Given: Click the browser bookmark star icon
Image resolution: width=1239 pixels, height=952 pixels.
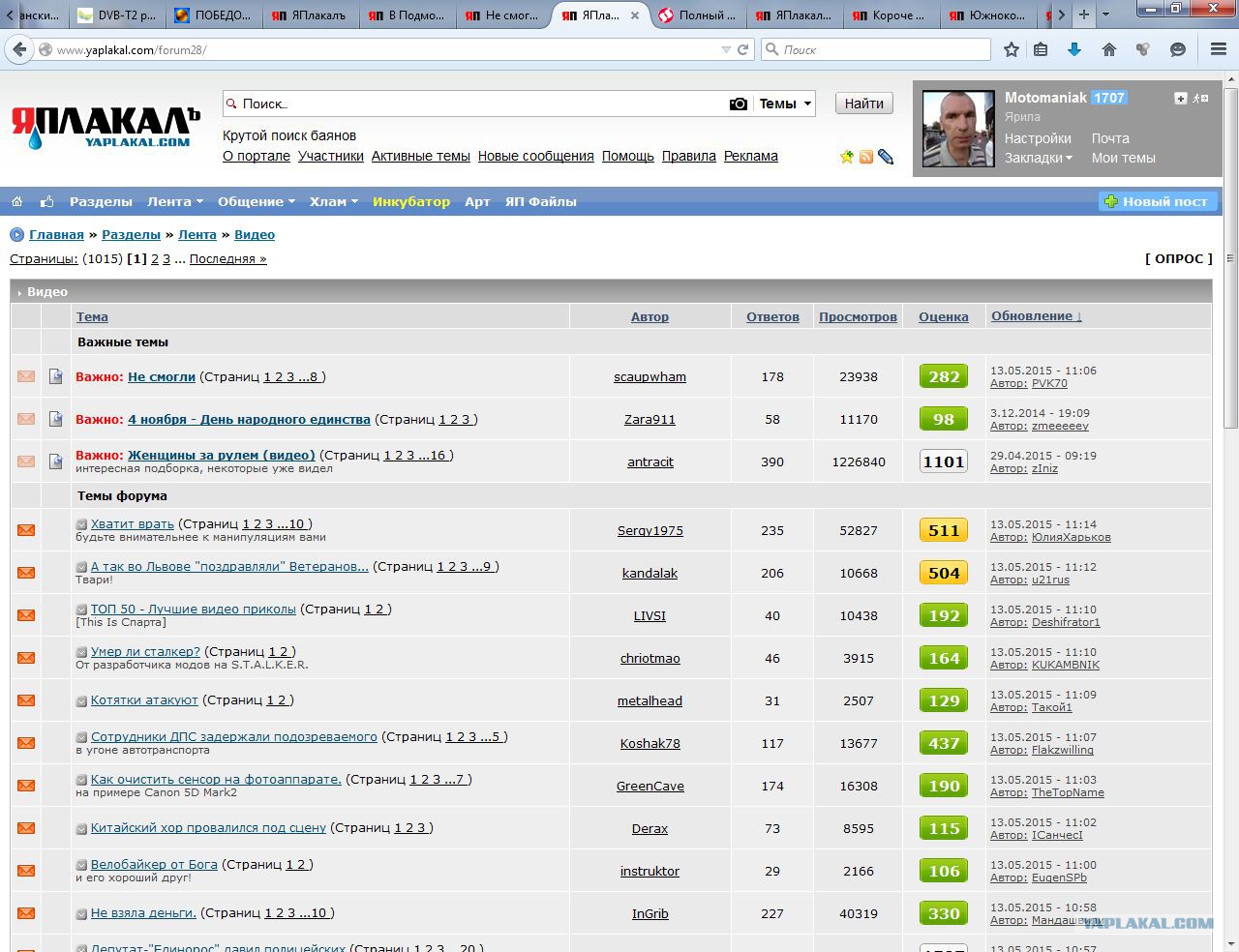Looking at the screenshot, I should click(1012, 49).
